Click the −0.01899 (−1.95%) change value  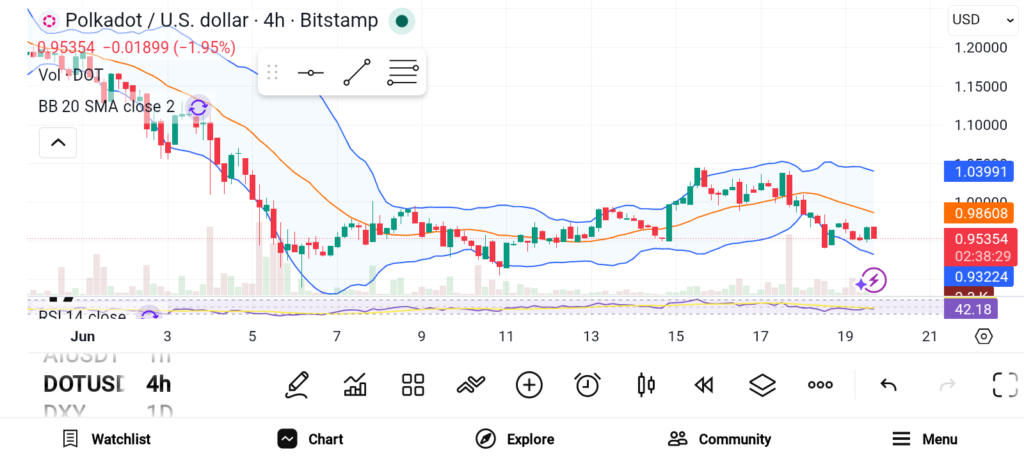click(x=169, y=47)
